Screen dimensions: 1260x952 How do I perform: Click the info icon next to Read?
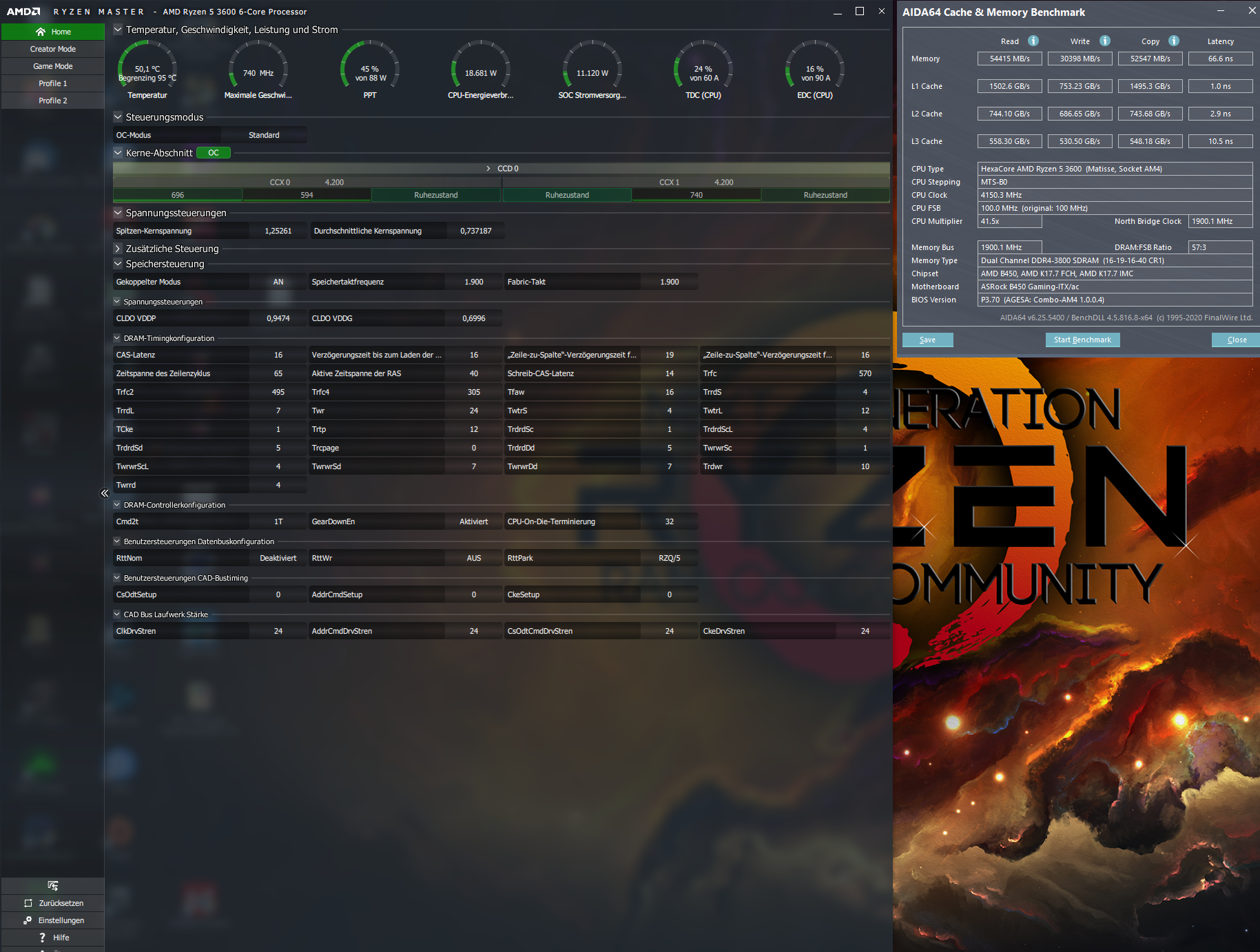(x=1033, y=41)
